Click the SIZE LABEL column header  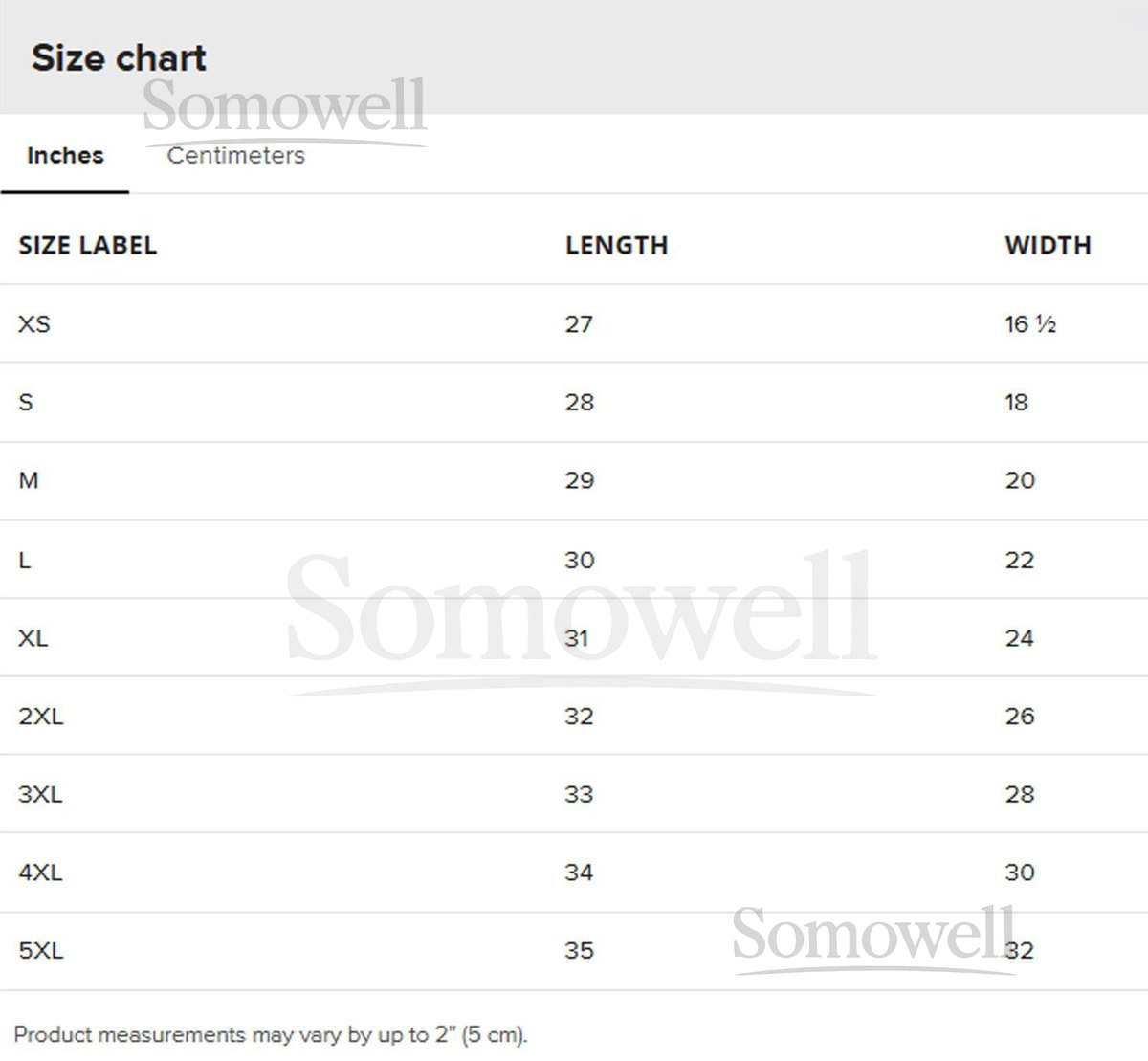(x=88, y=246)
